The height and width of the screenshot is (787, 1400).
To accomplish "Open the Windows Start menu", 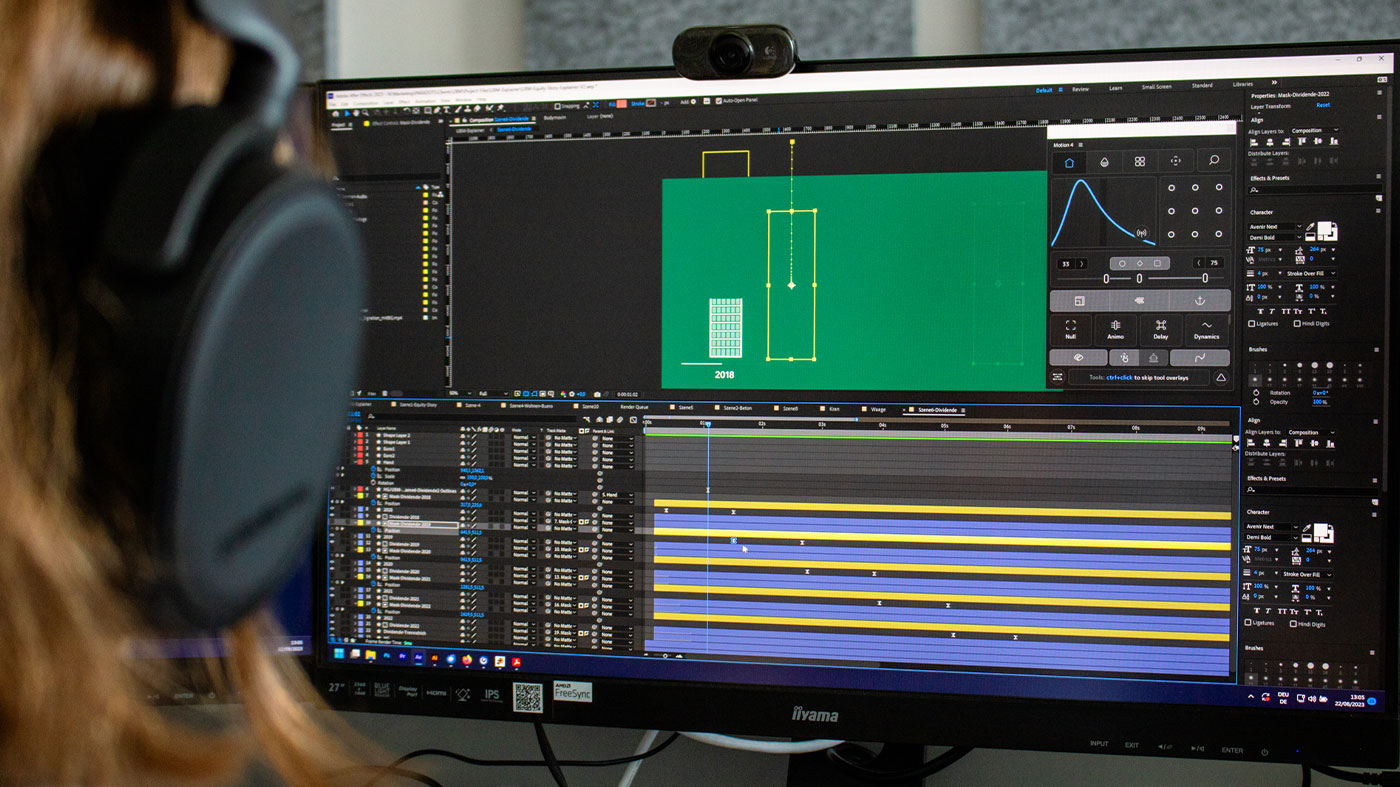I will coord(338,653).
